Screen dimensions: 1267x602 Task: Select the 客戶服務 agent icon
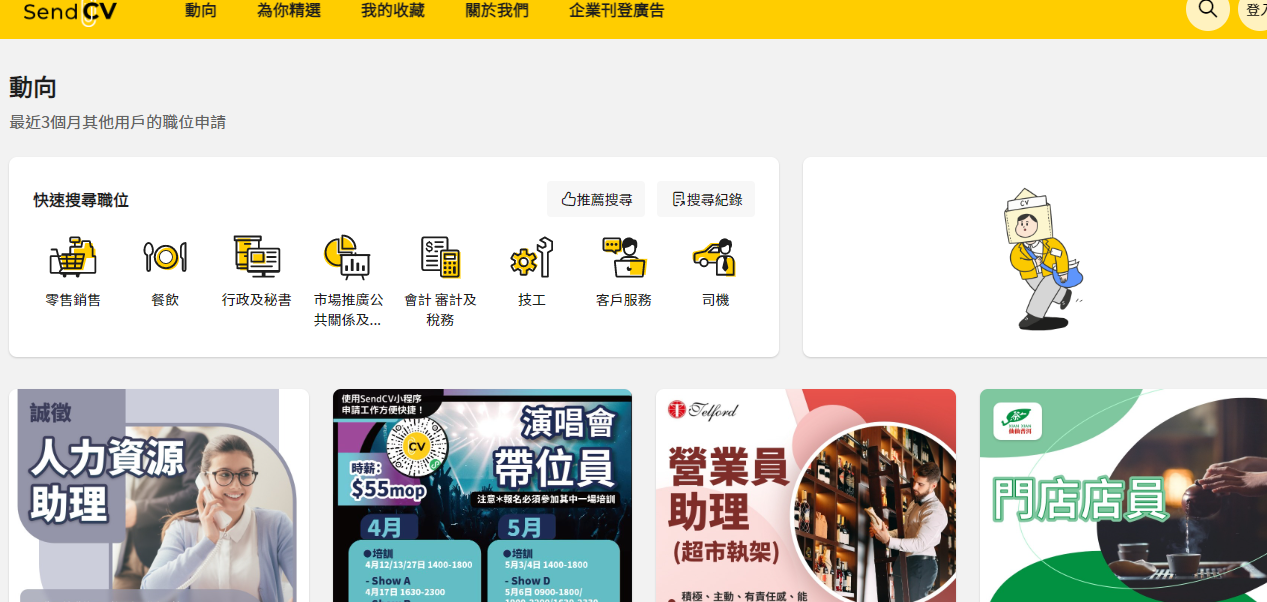click(x=624, y=257)
